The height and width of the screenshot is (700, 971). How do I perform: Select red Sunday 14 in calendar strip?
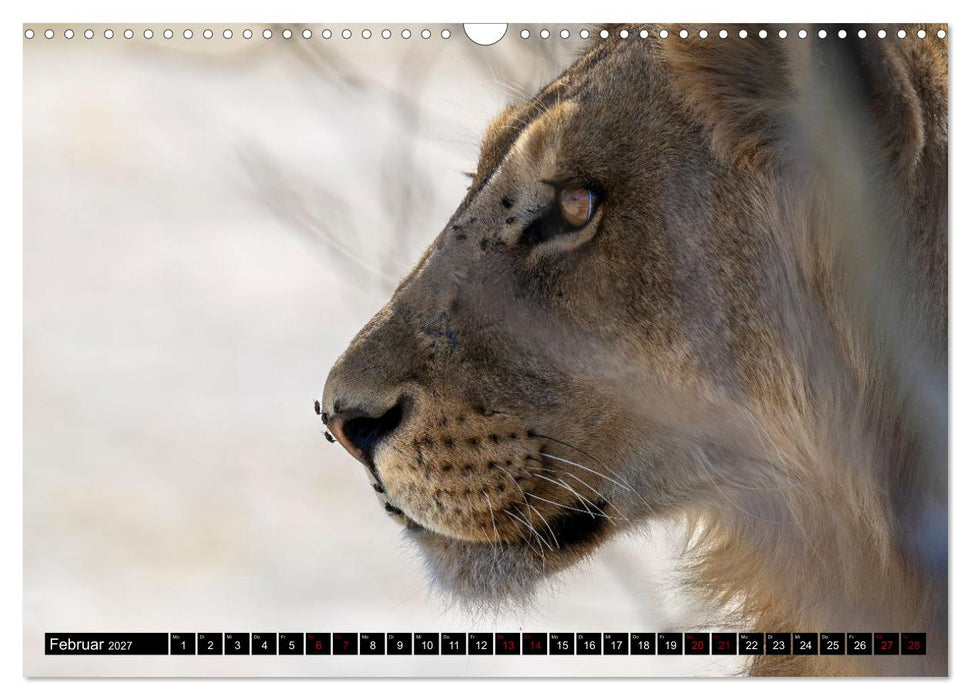[534, 644]
